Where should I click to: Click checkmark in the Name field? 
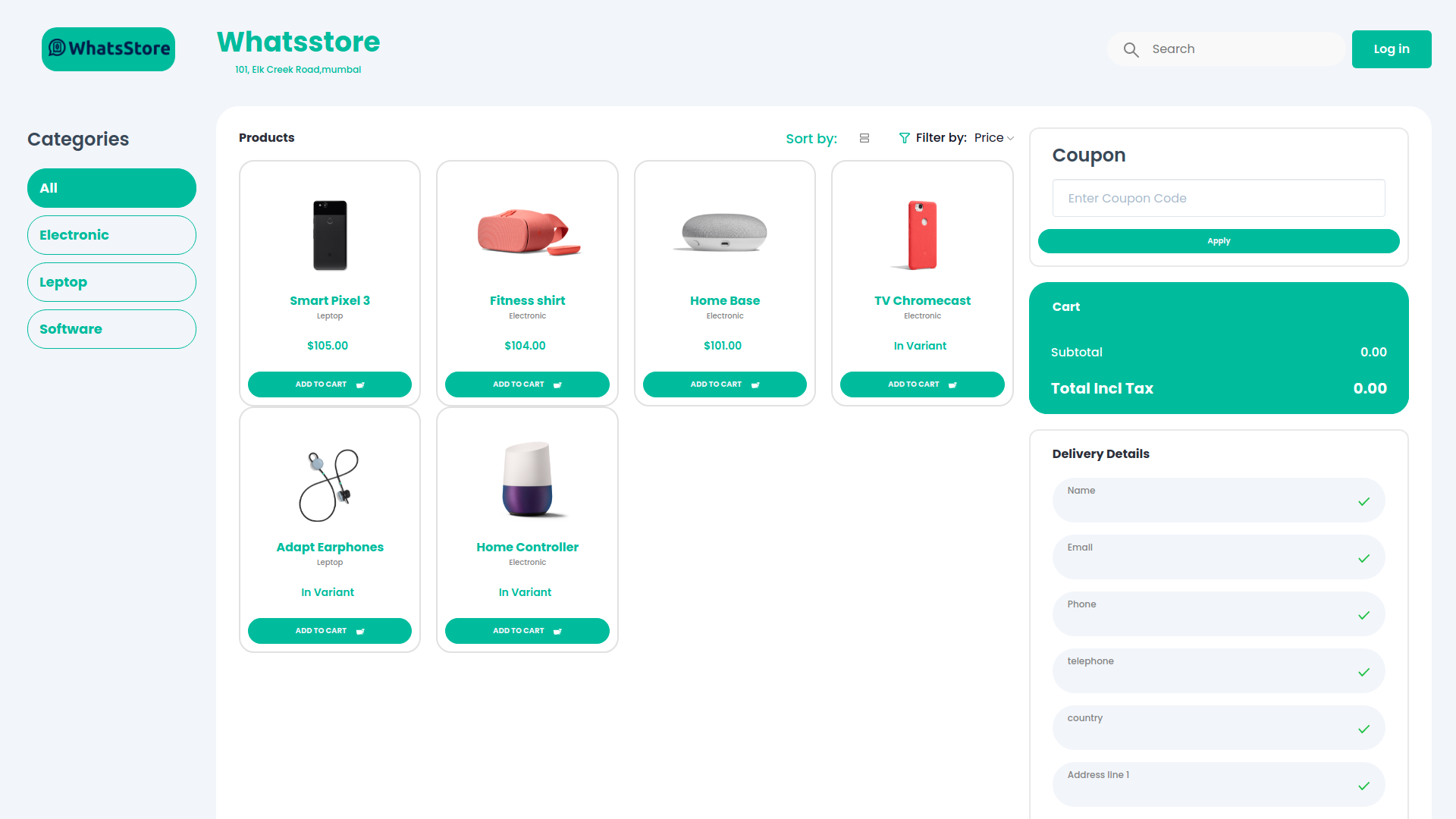(1363, 502)
